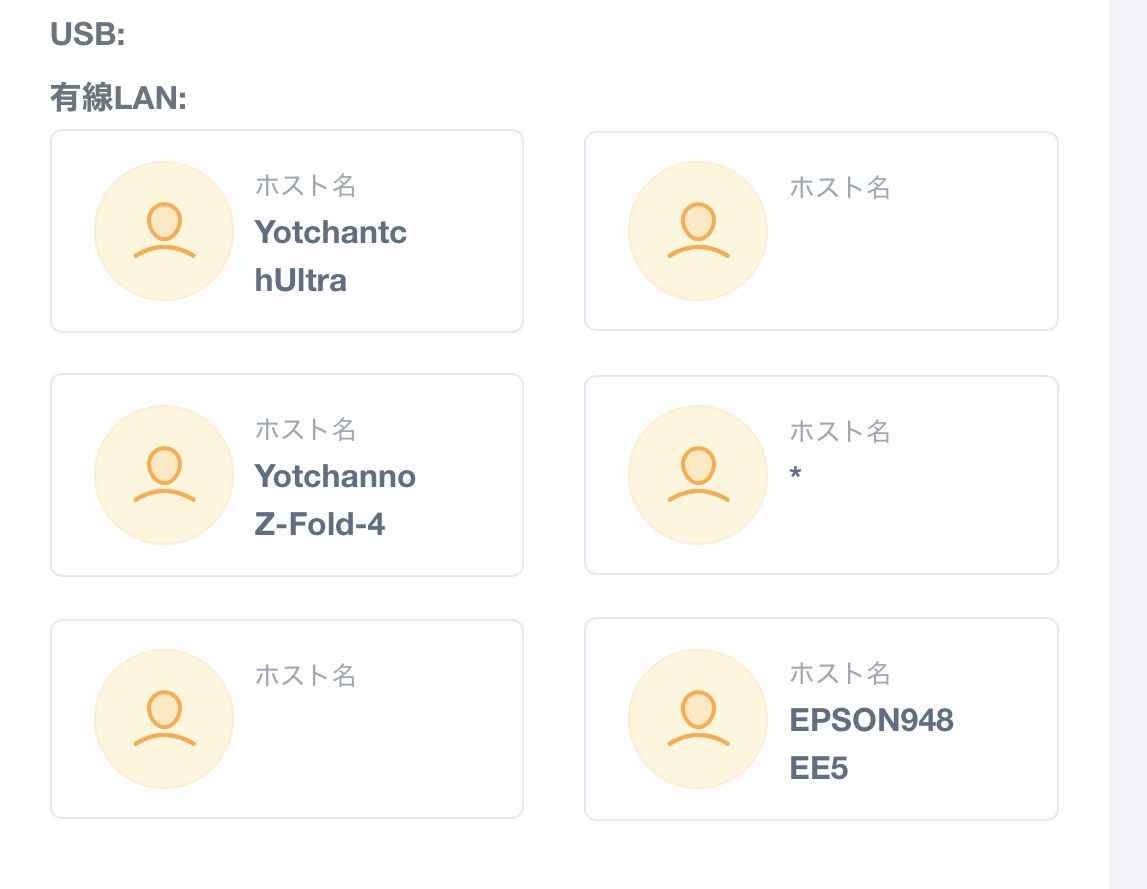This screenshot has height=889, width=1147.
Task: Click ホスト名 label above EPSON948EE5
Action: coord(840,674)
